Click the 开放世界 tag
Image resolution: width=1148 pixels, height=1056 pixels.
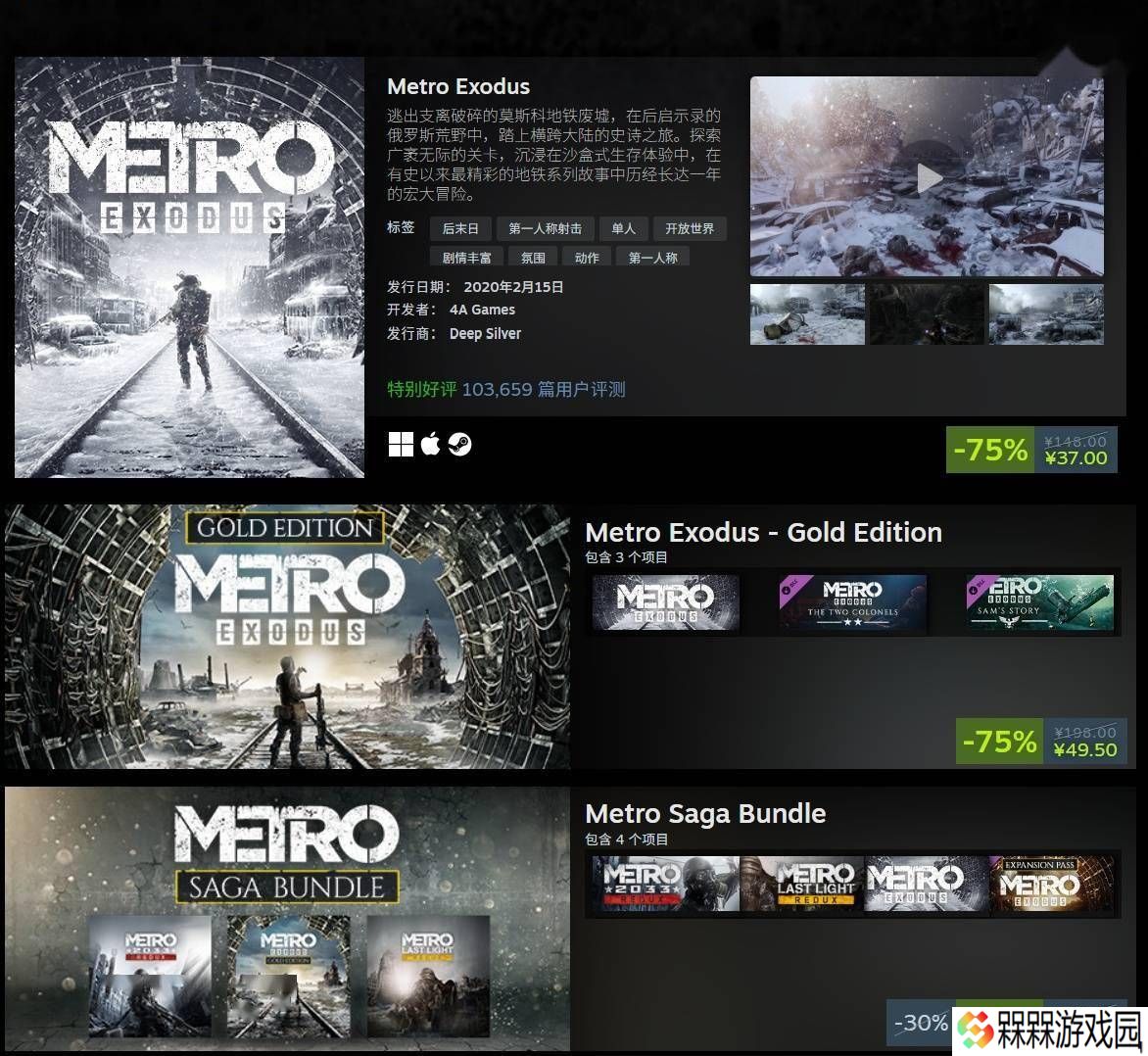click(689, 228)
